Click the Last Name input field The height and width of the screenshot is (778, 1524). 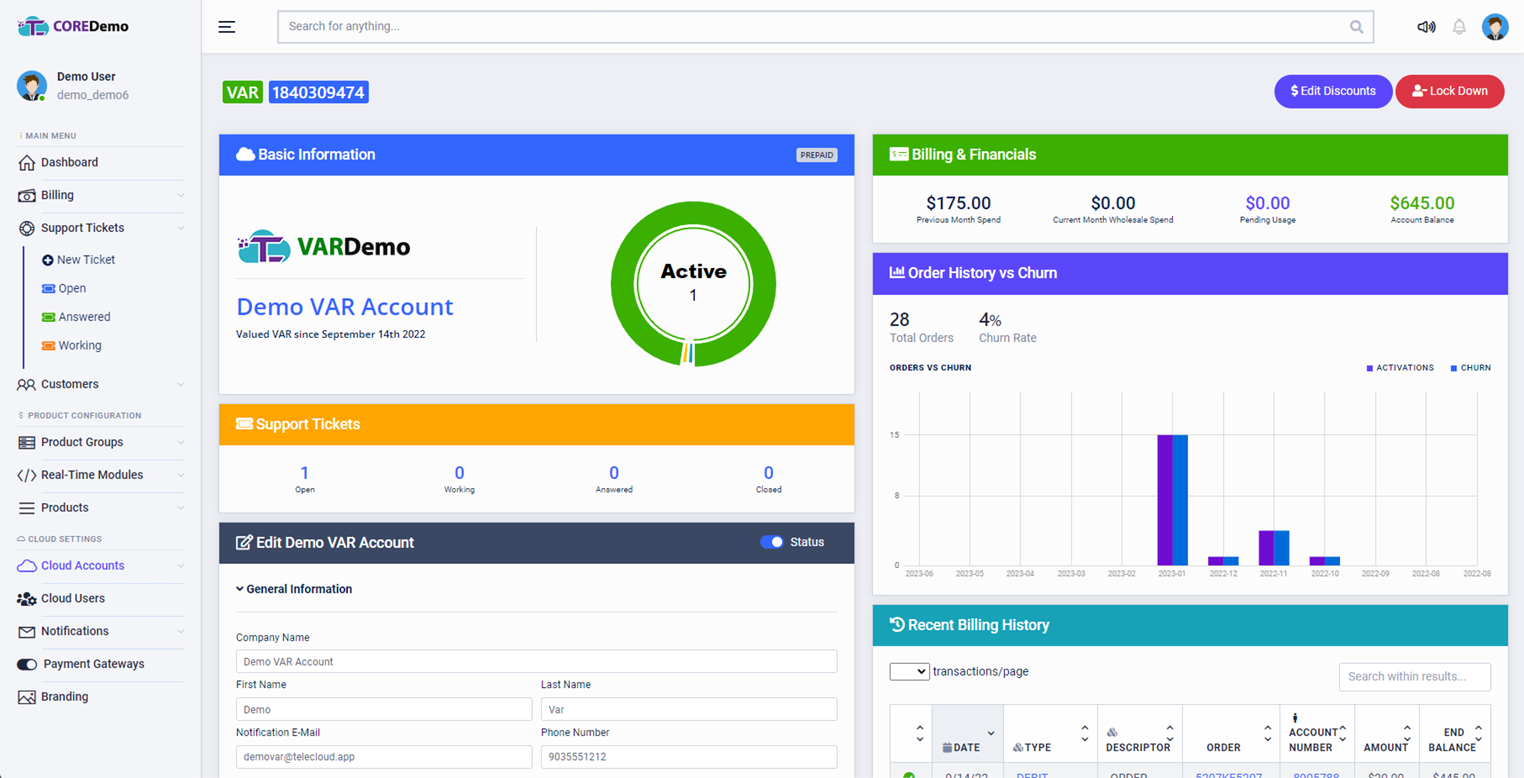[x=689, y=709]
